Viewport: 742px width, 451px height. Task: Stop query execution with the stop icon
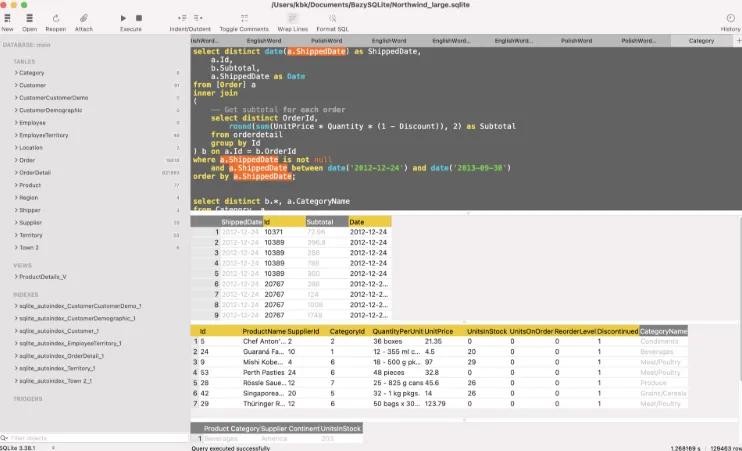point(139,18)
